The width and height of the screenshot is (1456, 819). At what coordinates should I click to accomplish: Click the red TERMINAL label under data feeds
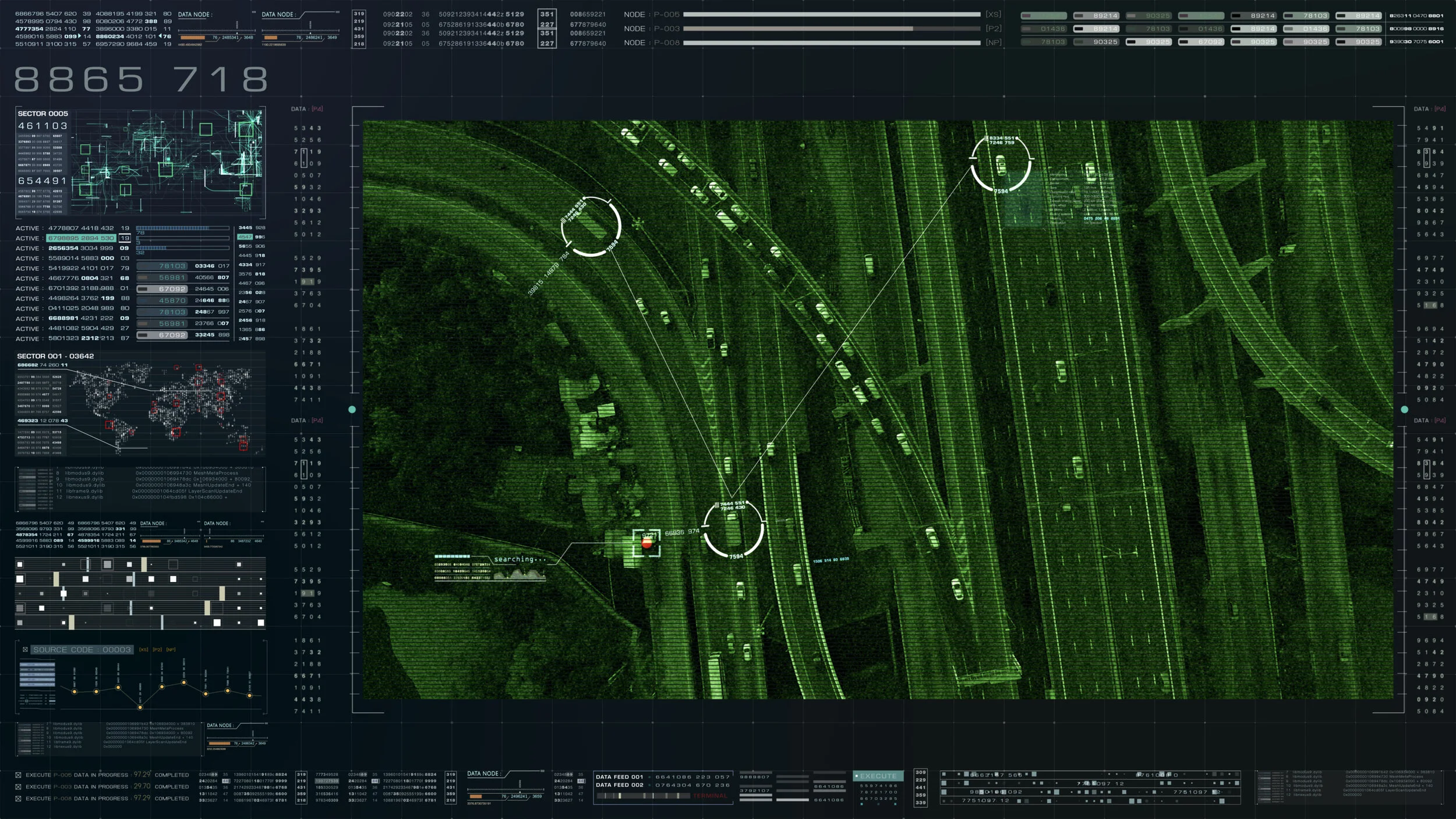[x=710, y=796]
